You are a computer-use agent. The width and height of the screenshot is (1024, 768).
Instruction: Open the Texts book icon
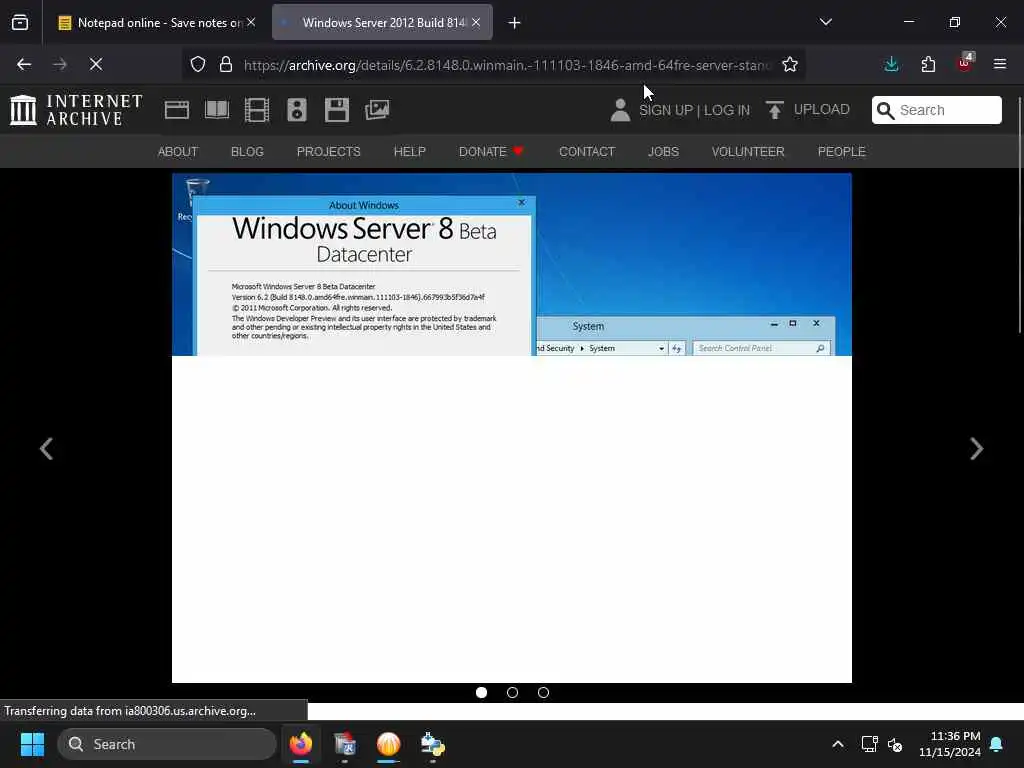click(x=217, y=110)
